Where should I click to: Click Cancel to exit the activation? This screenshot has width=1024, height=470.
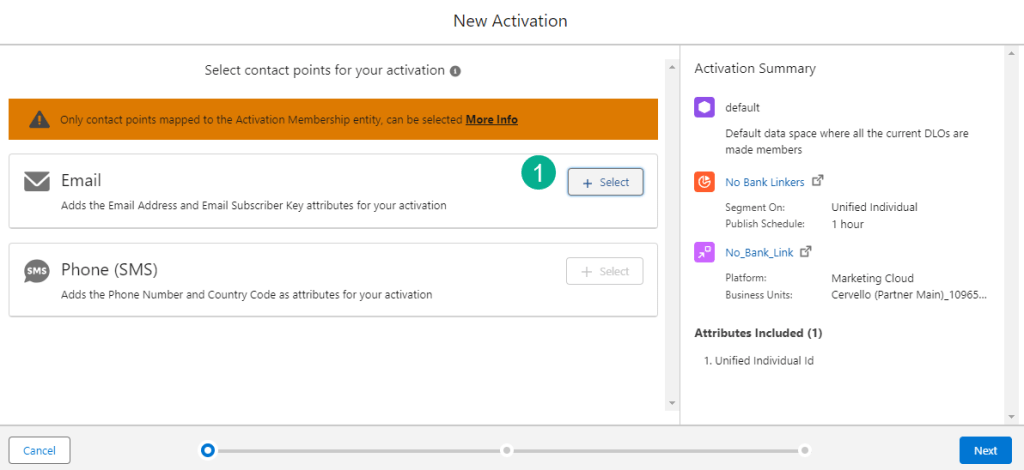point(39,450)
